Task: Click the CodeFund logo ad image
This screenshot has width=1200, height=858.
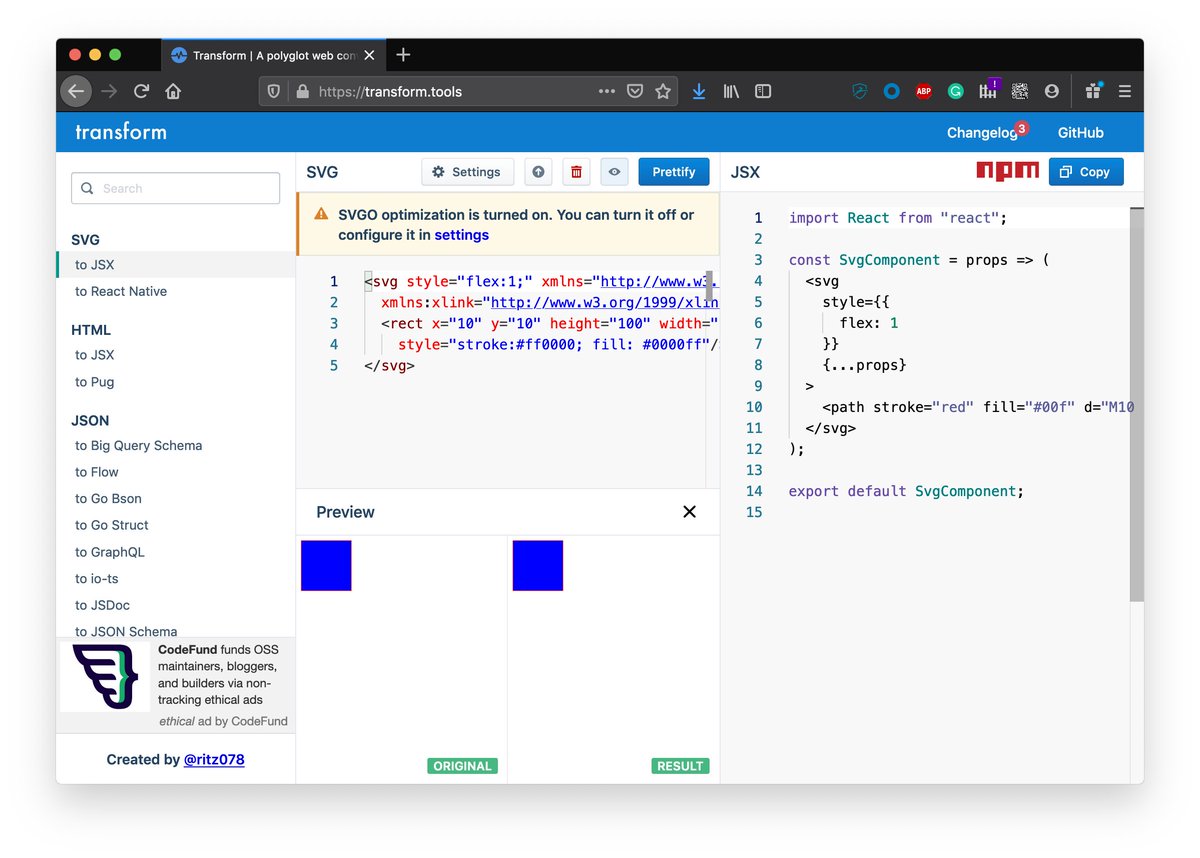Action: [106, 676]
